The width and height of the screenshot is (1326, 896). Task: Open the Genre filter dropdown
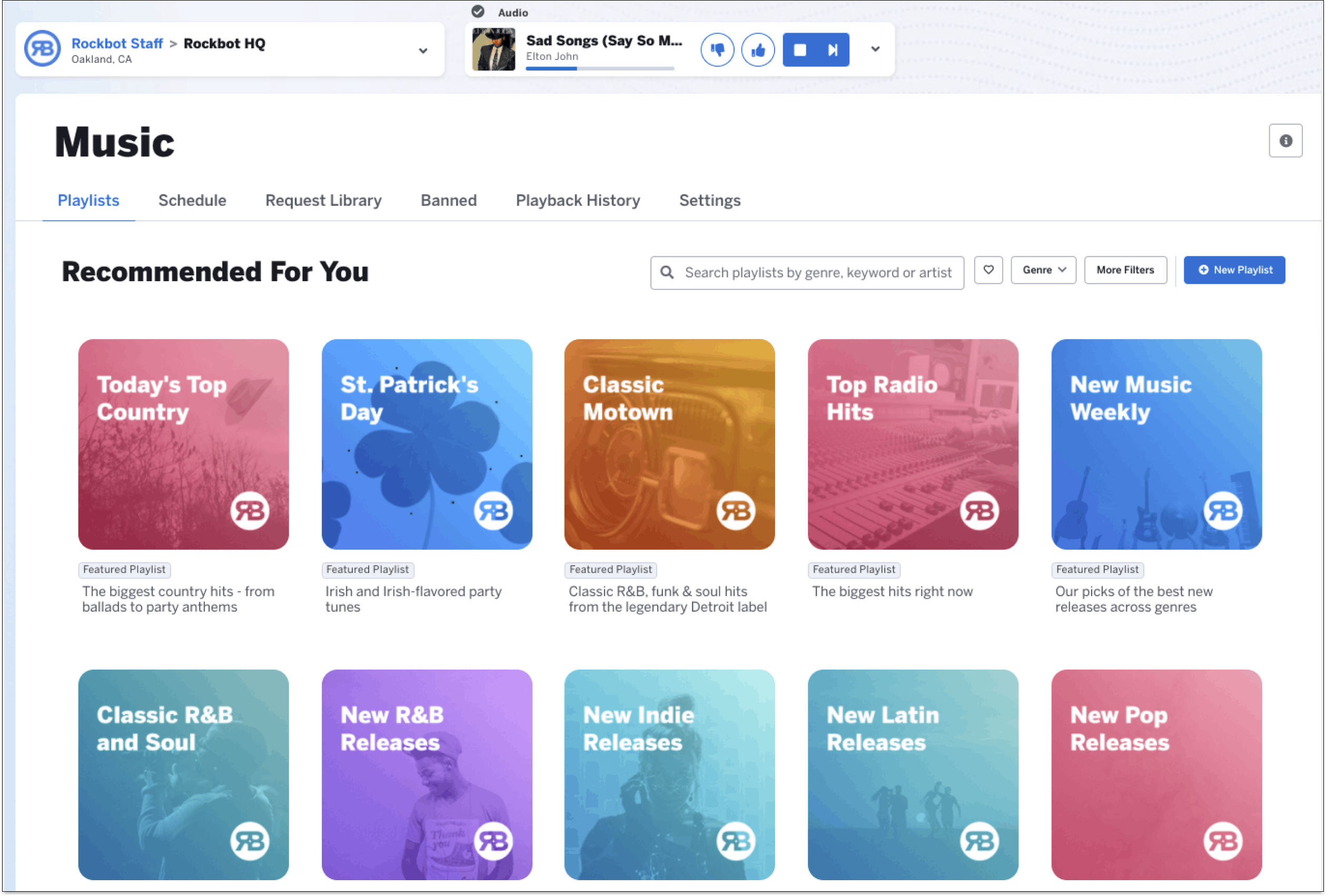coord(1043,271)
